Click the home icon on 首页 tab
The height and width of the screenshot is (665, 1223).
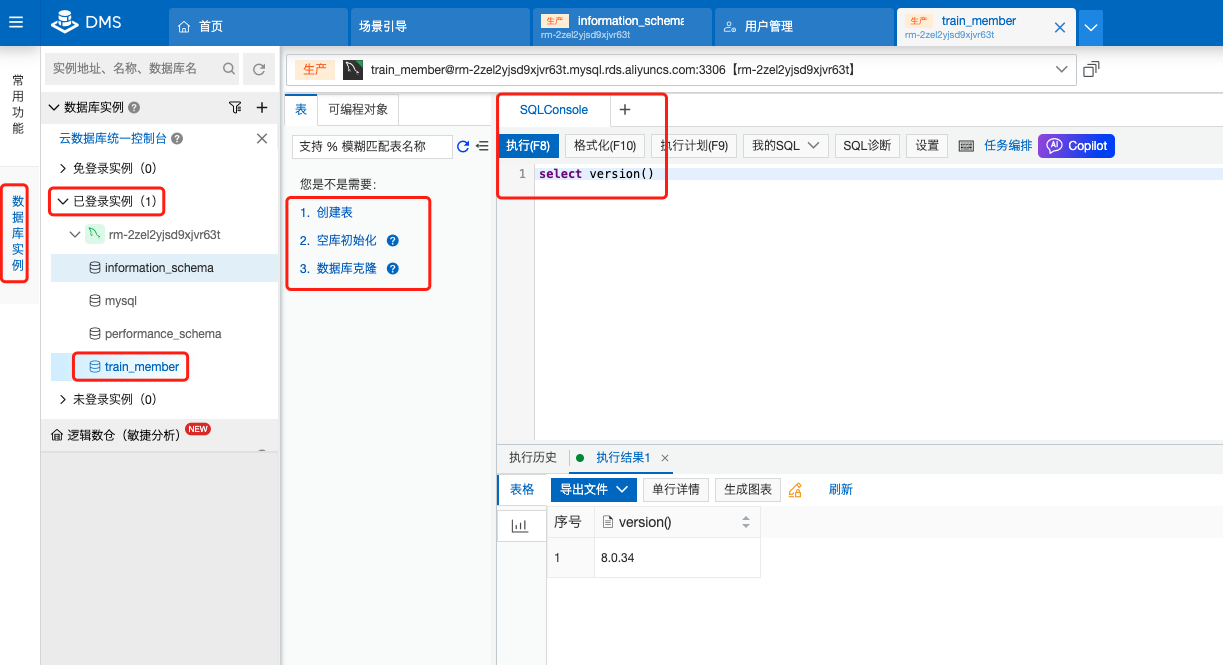pos(184,27)
